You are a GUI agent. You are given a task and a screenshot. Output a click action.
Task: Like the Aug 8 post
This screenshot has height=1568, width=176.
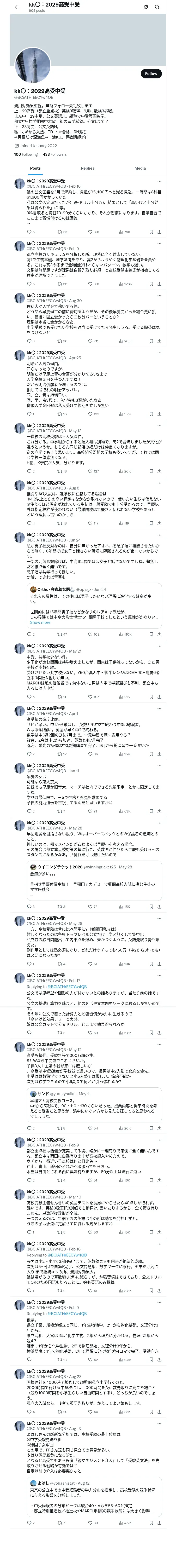click(x=90, y=523)
